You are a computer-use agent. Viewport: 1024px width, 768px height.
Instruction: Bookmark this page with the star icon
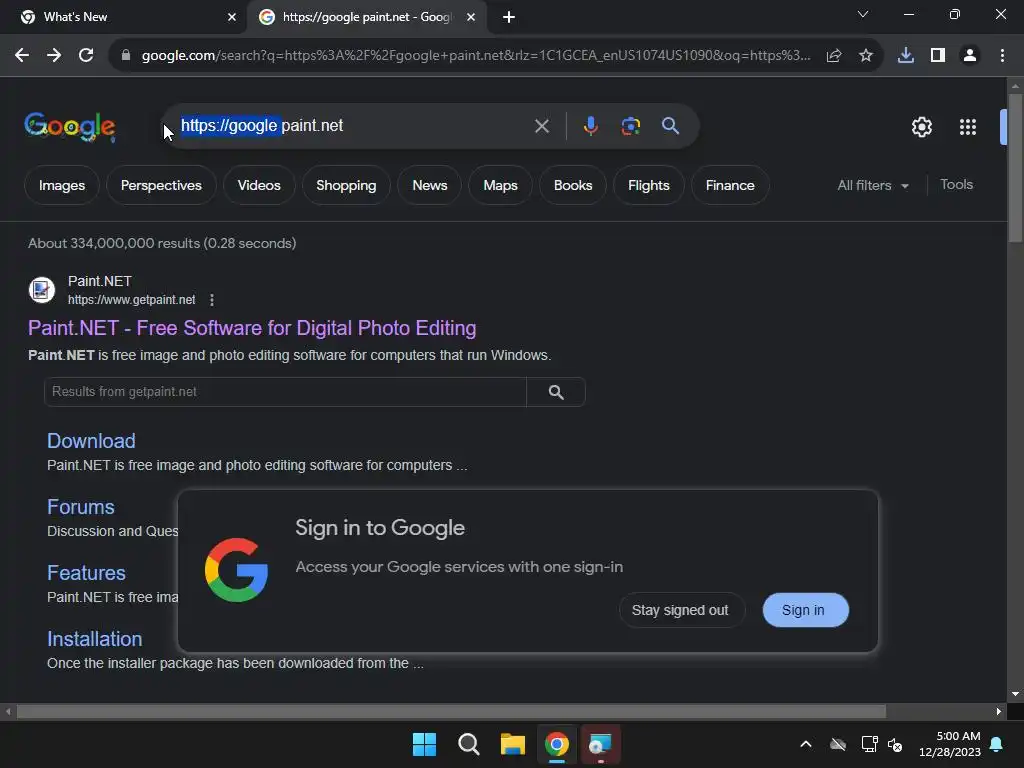tap(866, 56)
